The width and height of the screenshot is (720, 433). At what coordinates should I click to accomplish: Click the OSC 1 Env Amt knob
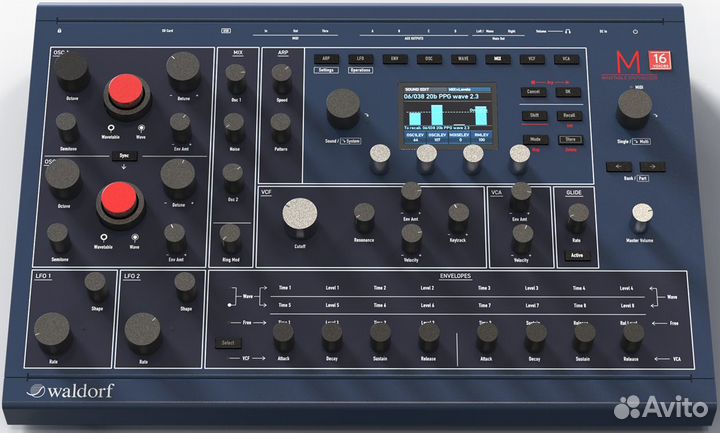tap(180, 127)
